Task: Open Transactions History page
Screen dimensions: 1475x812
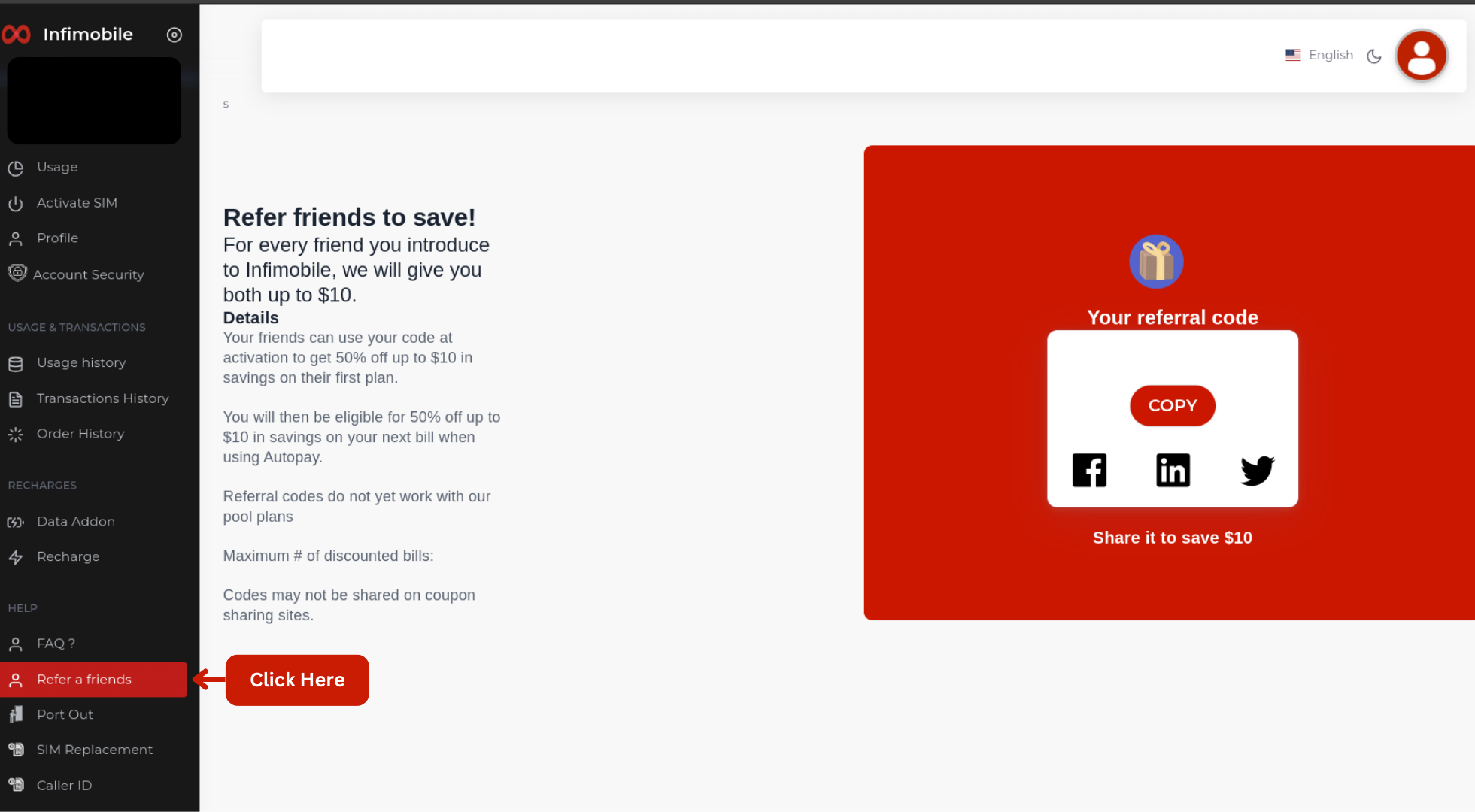Action: [102, 398]
